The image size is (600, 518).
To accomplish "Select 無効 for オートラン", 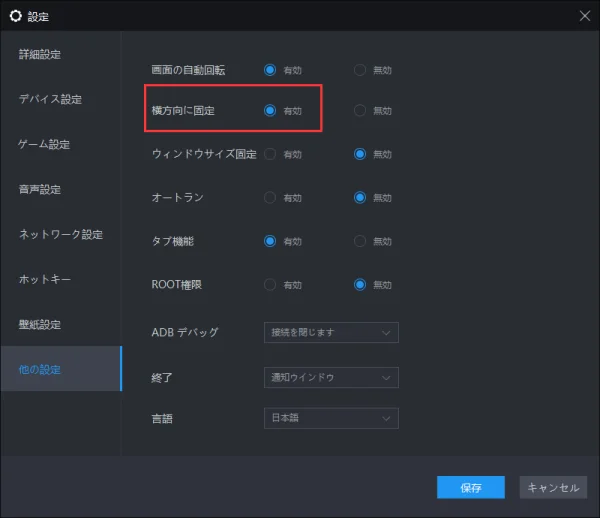I will pyautogui.click(x=360, y=198).
